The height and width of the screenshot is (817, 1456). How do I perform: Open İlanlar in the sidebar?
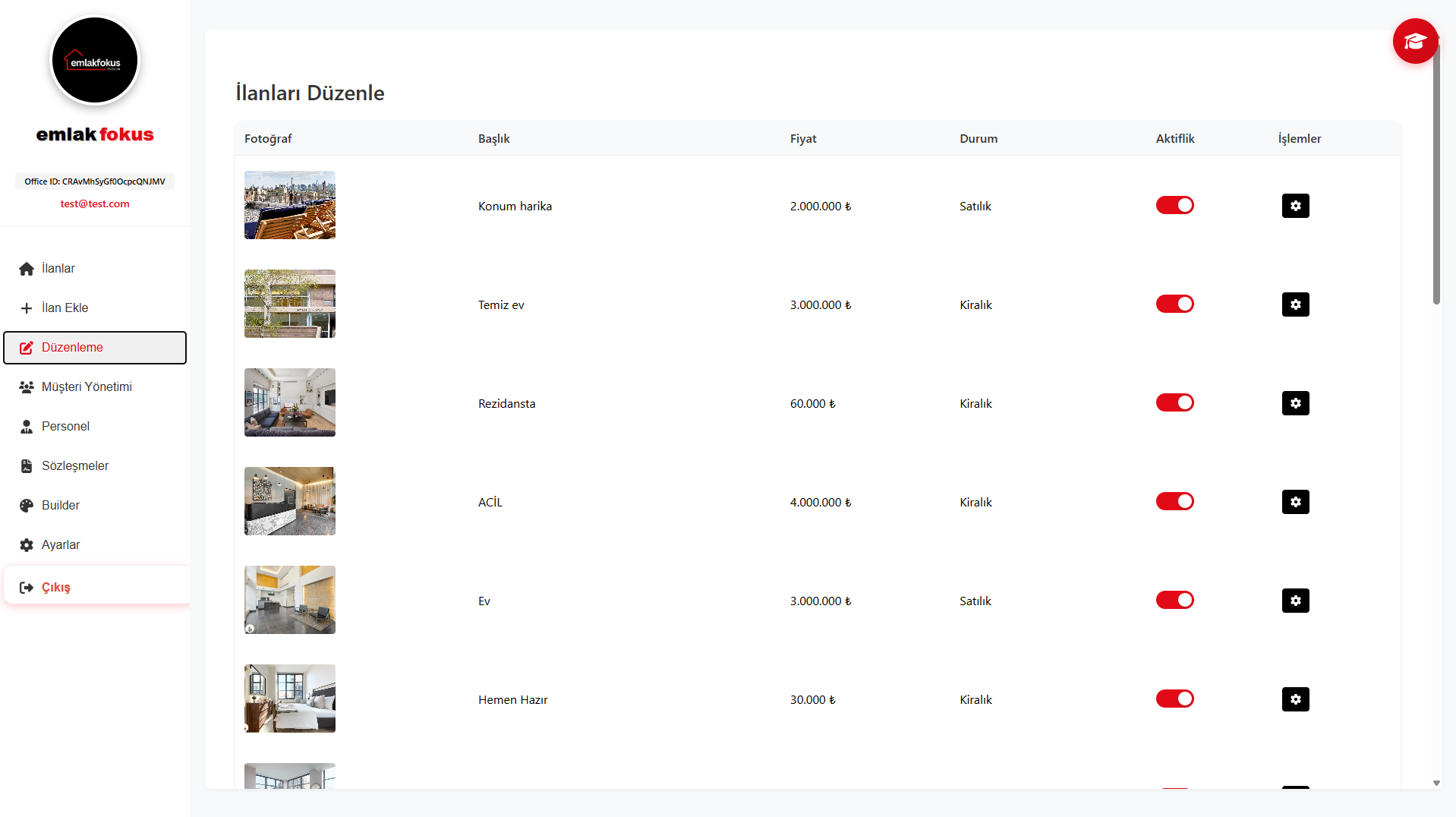[58, 269]
